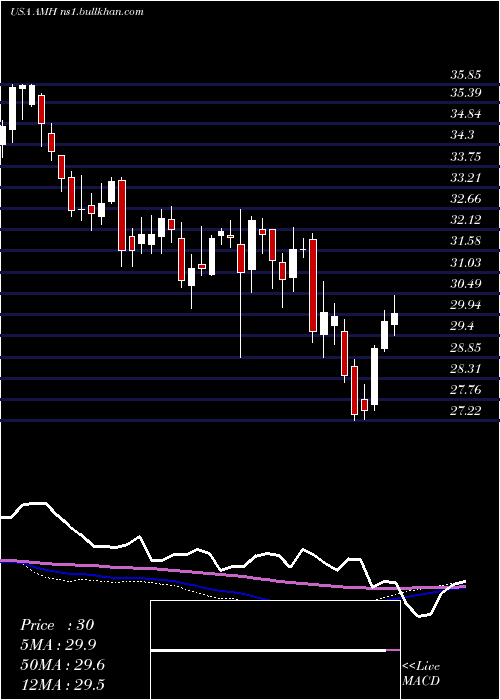Click the 29.94 price level label
Image resolution: width=500 pixels, height=700 pixels.
tap(465, 305)
